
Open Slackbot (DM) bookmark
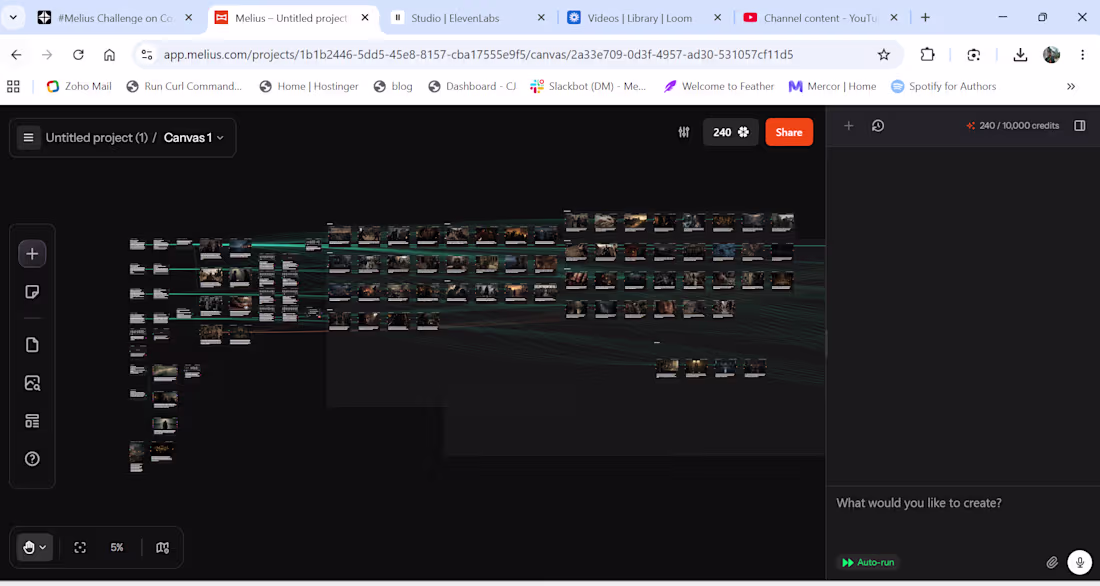[588, 86]
